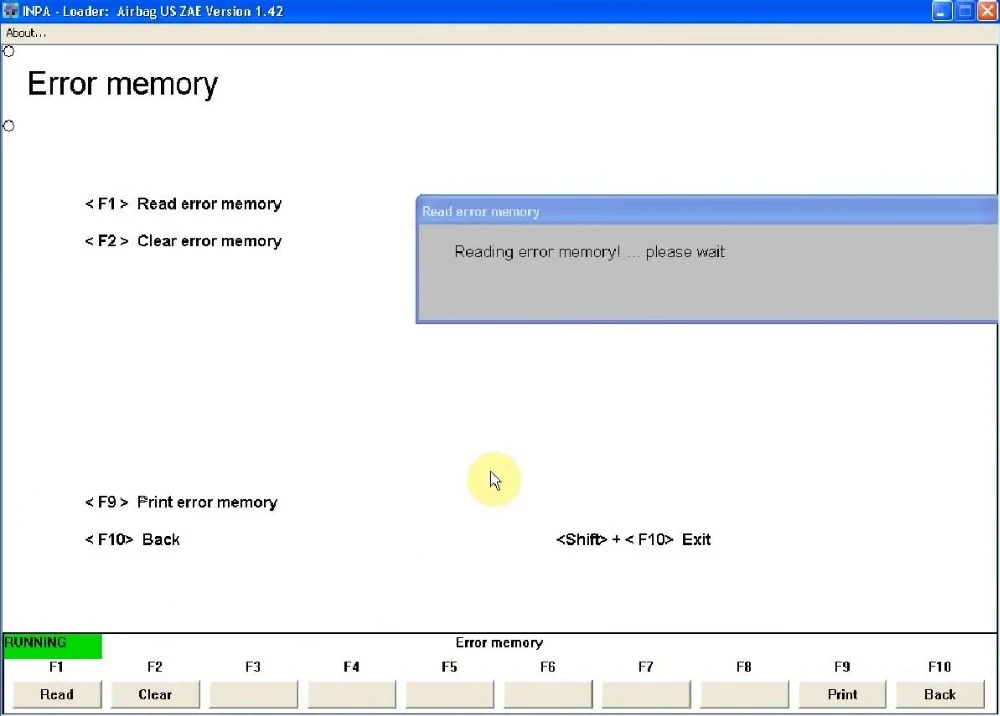Open the About... menu

pos(26,33)
